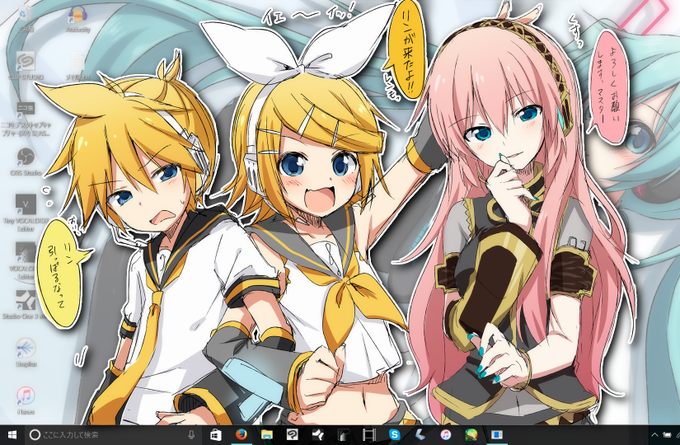This screenshot has width=680, height=445.
Task: Open the Nico-nama desktop capture shortcut
Action: pyautogui.click(x=26, y=118)
